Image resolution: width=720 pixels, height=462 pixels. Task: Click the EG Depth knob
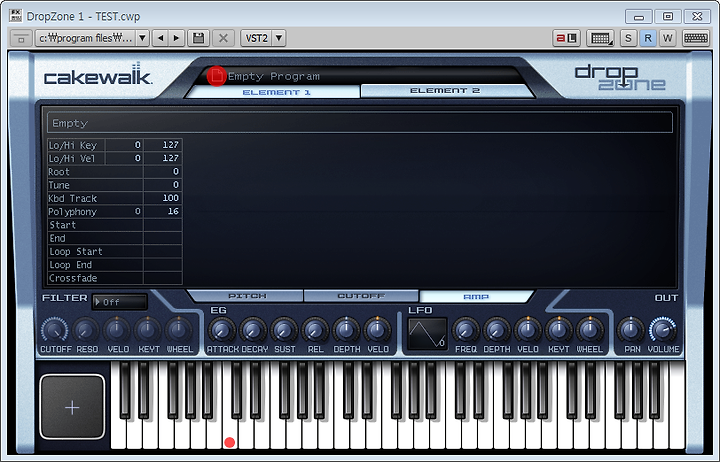(x=346, y=330)
